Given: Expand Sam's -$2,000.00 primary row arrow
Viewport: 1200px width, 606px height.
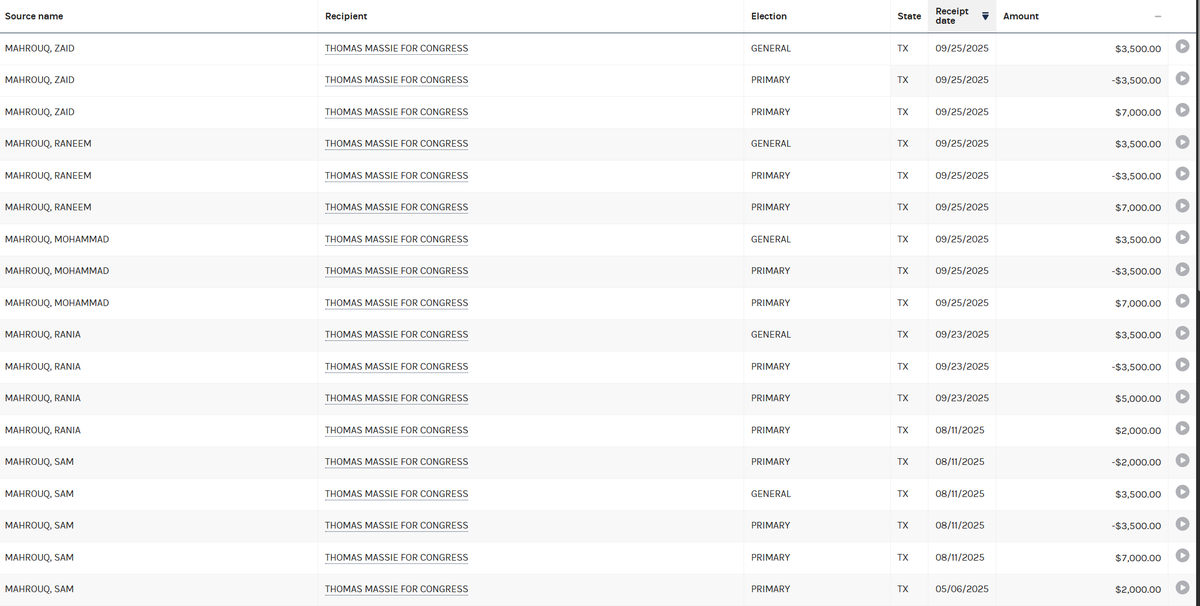Looking at the screenshot, I should click(x=1183, y=460).
